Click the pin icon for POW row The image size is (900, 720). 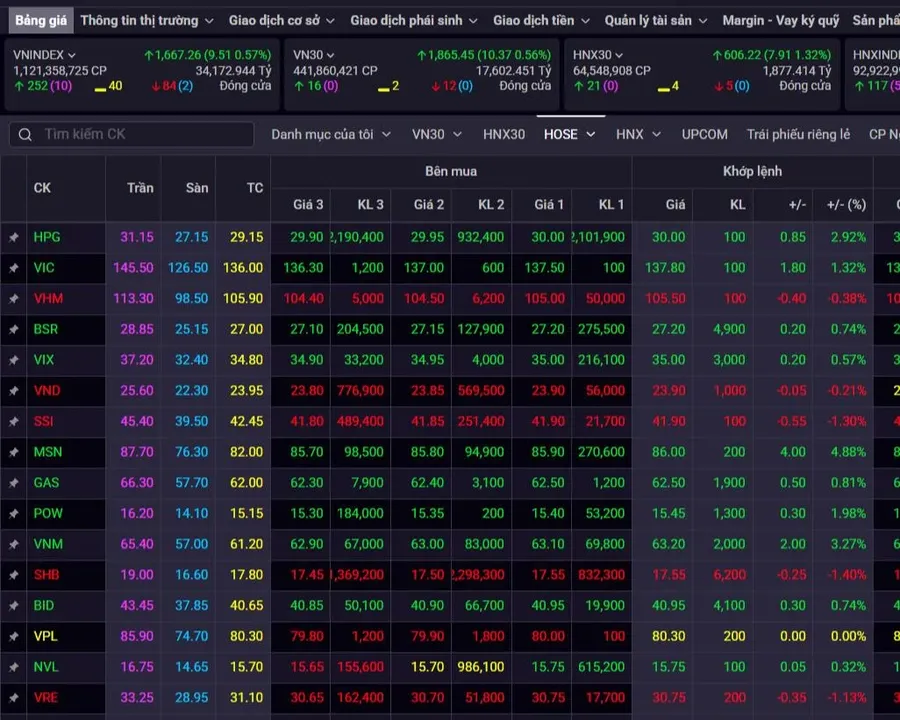[13, 514]
